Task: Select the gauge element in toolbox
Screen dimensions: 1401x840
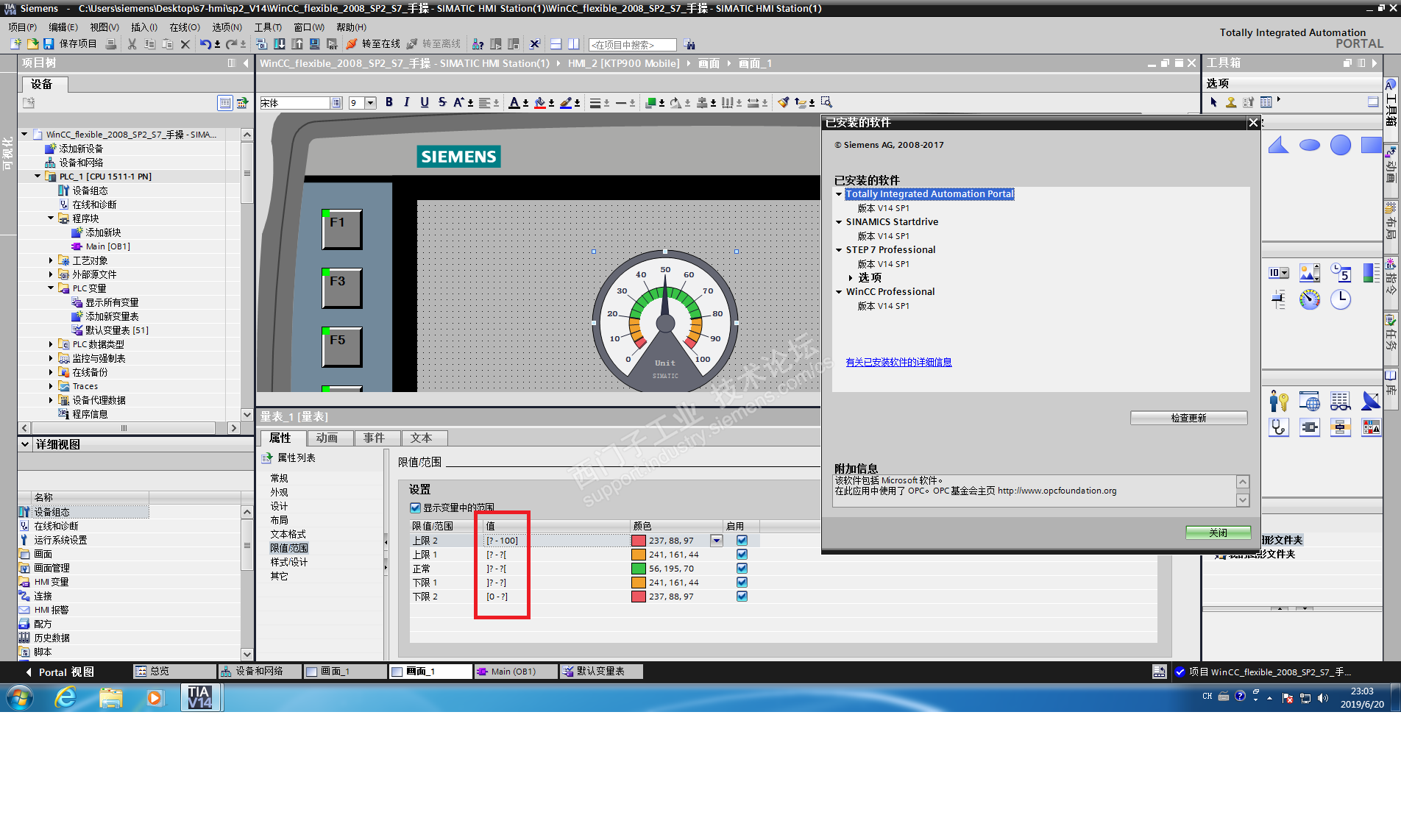Action: pos(1310,299)
